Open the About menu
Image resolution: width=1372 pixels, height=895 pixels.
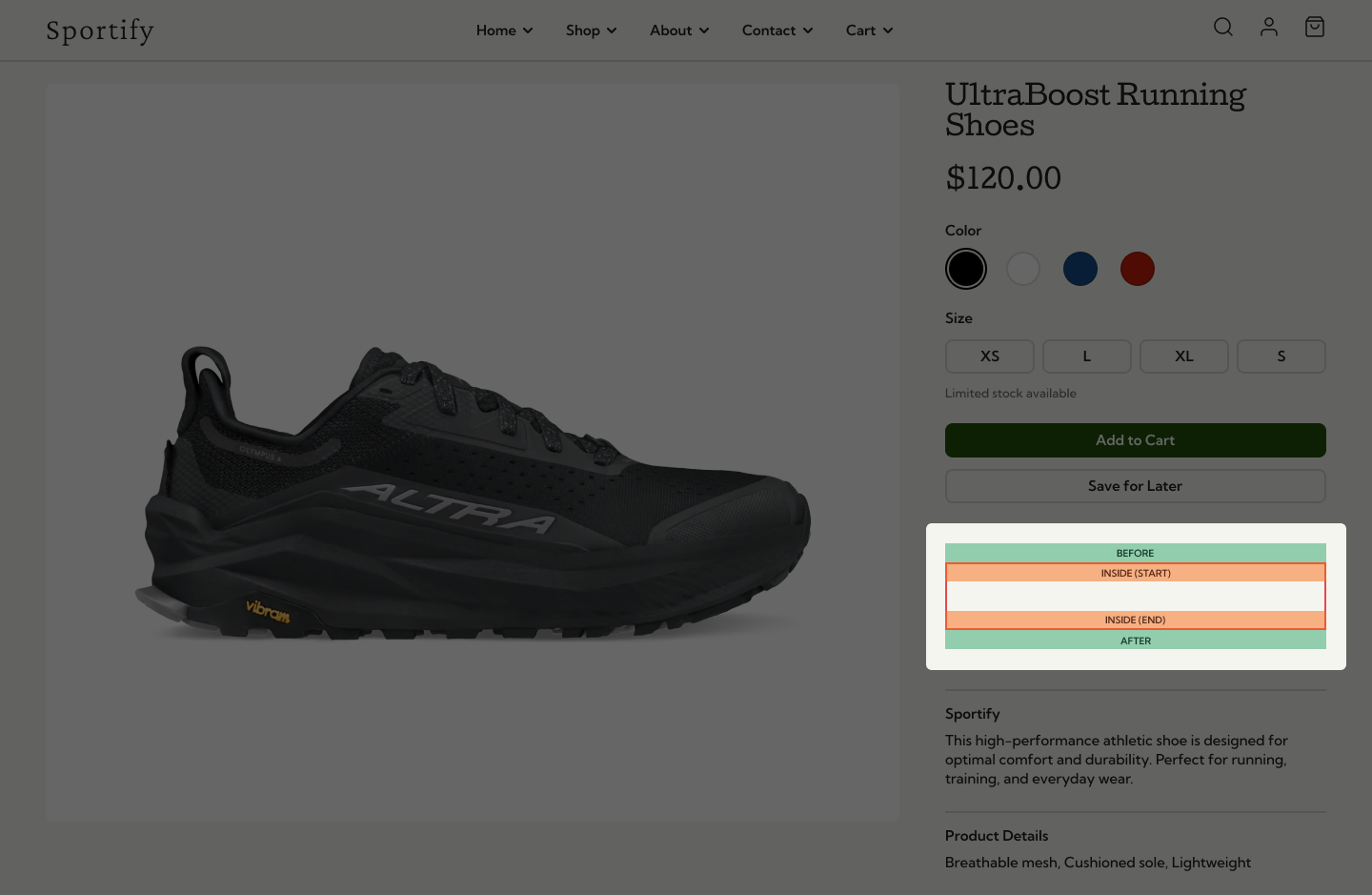tap(679, 31)
